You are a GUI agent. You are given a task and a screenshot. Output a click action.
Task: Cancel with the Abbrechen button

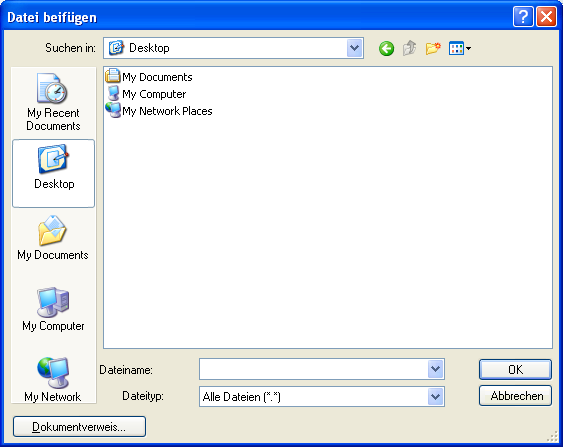point(515,396)
